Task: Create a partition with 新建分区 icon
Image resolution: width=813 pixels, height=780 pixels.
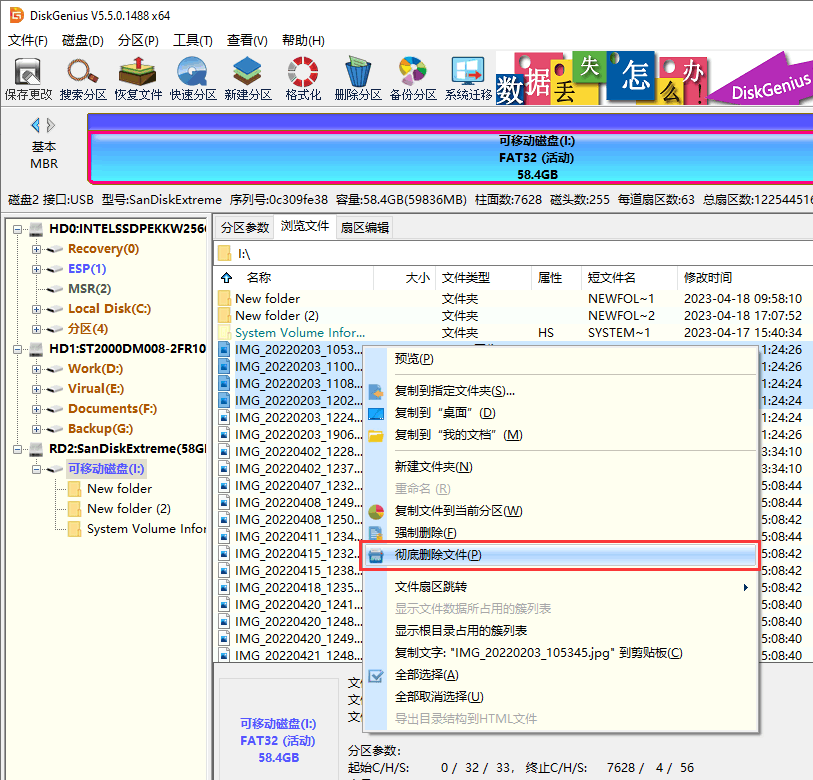Action: click(248, 78)
